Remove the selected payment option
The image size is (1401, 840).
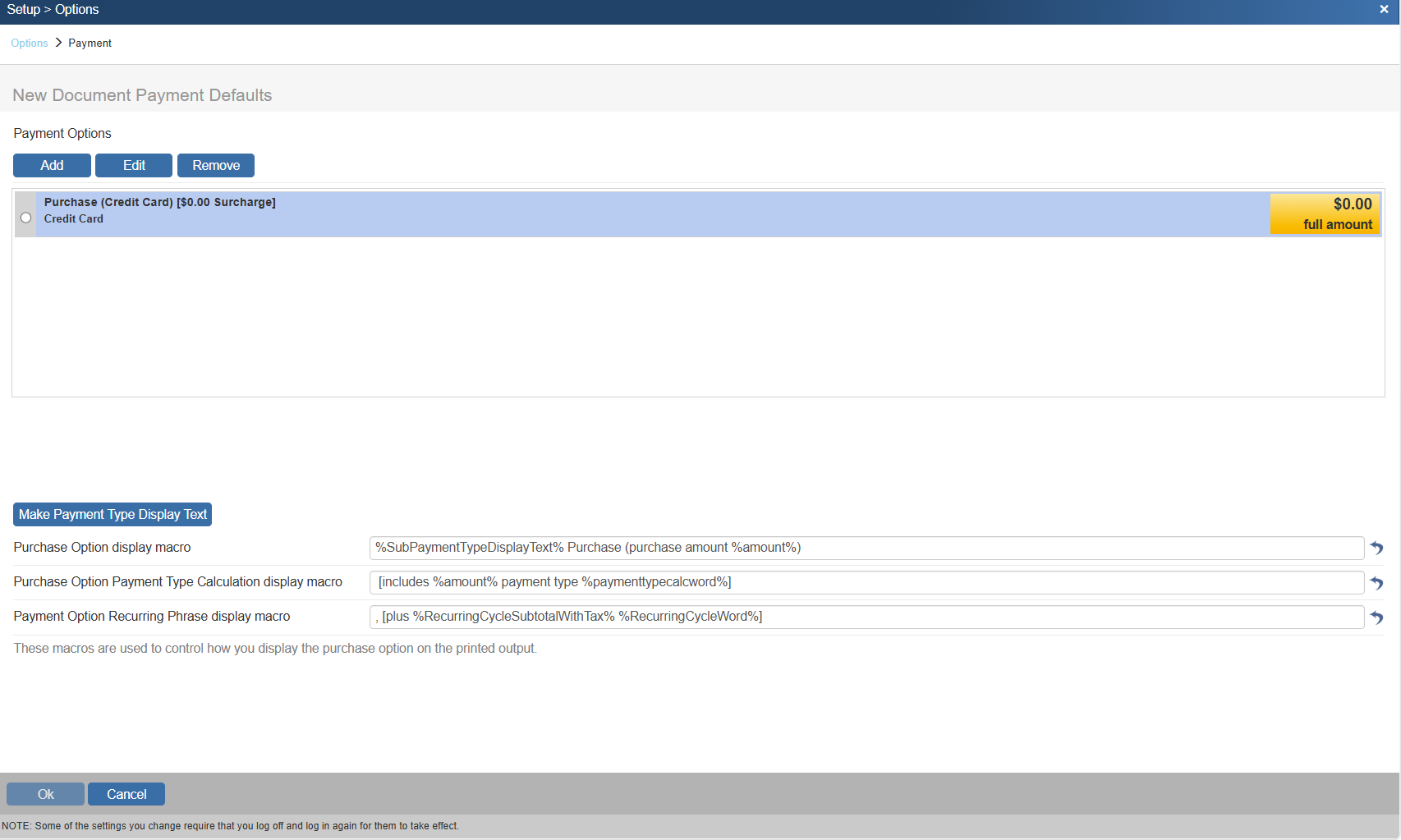(x=216, y=165)
